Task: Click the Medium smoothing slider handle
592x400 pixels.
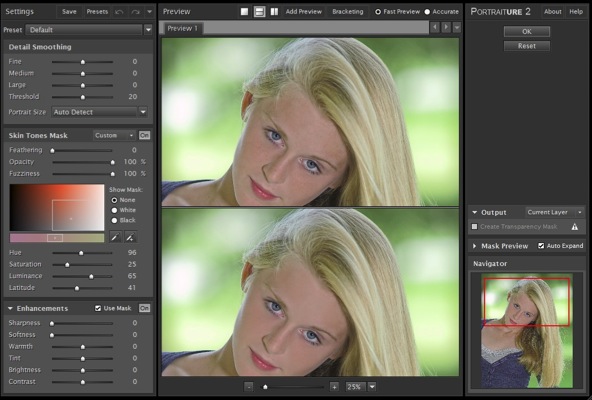Action: tap(83, 74)
